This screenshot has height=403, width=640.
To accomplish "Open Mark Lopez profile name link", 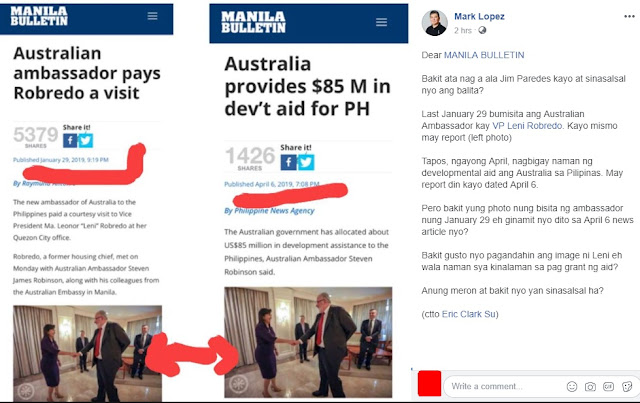I will 479,16.
